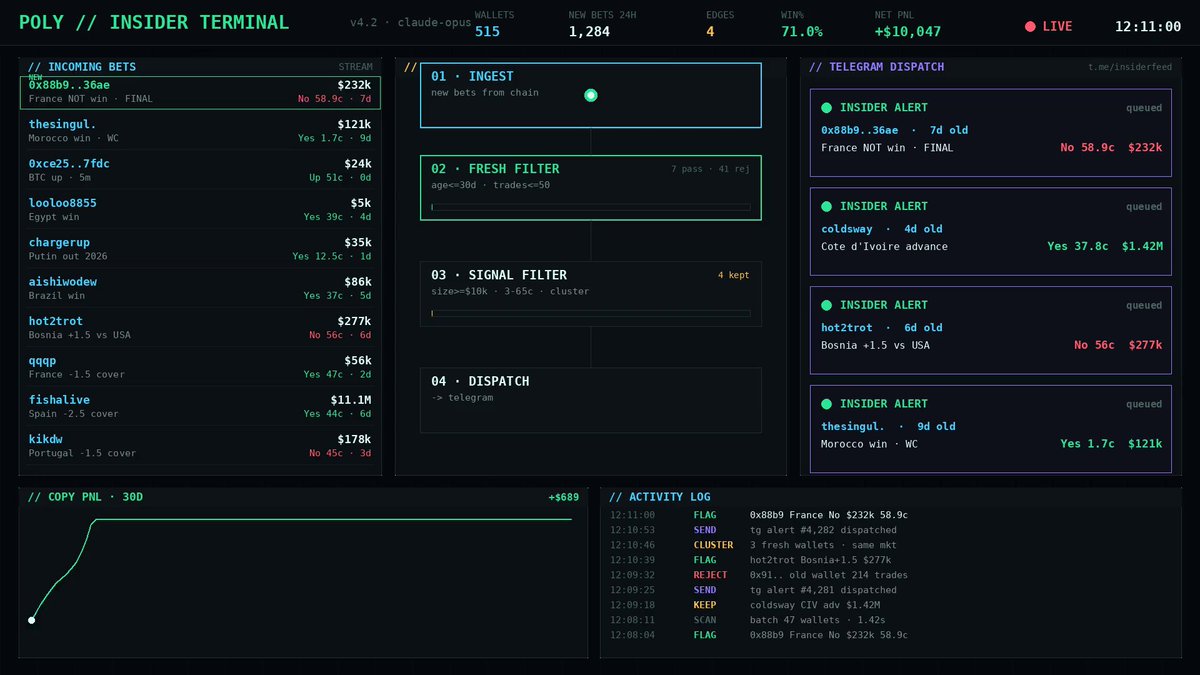The image size is (1200, 675).
Task: Click the green ingest pulse dot
Action: (590, 95)
